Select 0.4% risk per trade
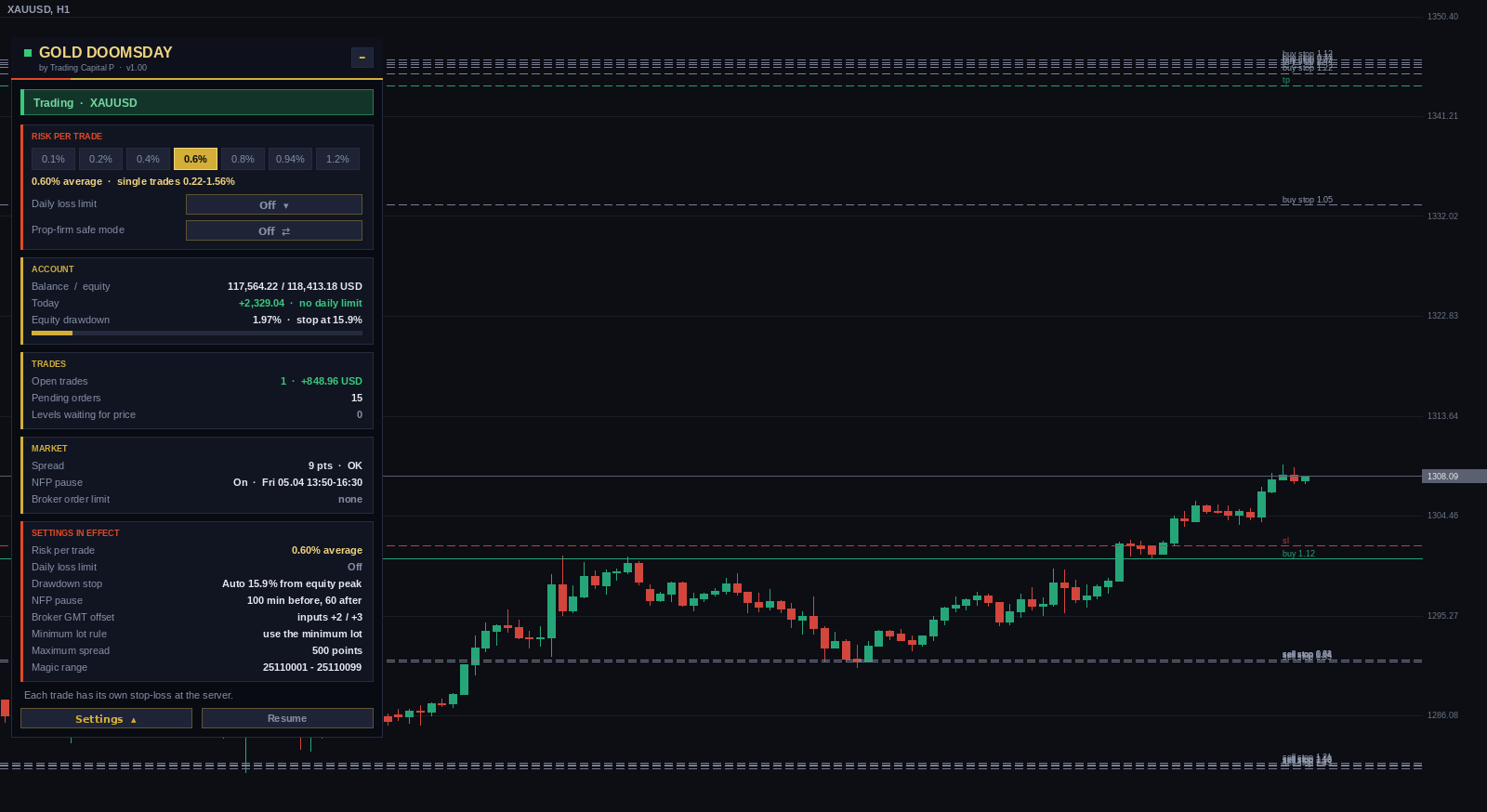This screenshot has height=812, width=1487. (148, 159)
